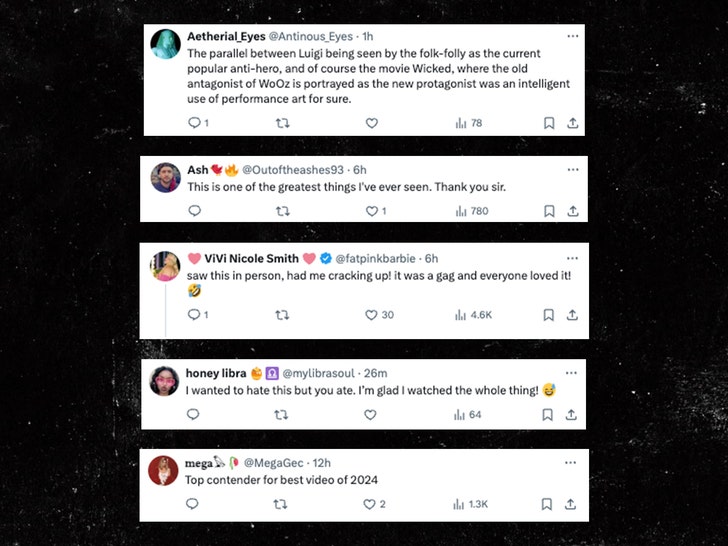The height and width of the screenshot is (546, 728).
Task: Retweet the Aetherial_Eyes post
Action: tap(283, 123)
